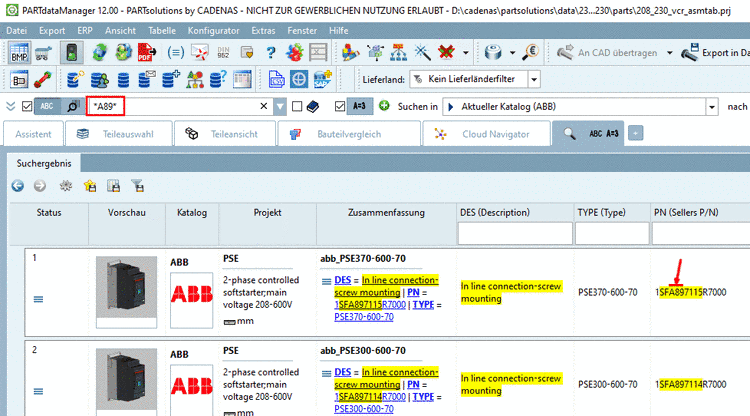Open the Konfigurator menu
Image resolution: width=750 pixels, height=416 pixels.
click(213, 31)
